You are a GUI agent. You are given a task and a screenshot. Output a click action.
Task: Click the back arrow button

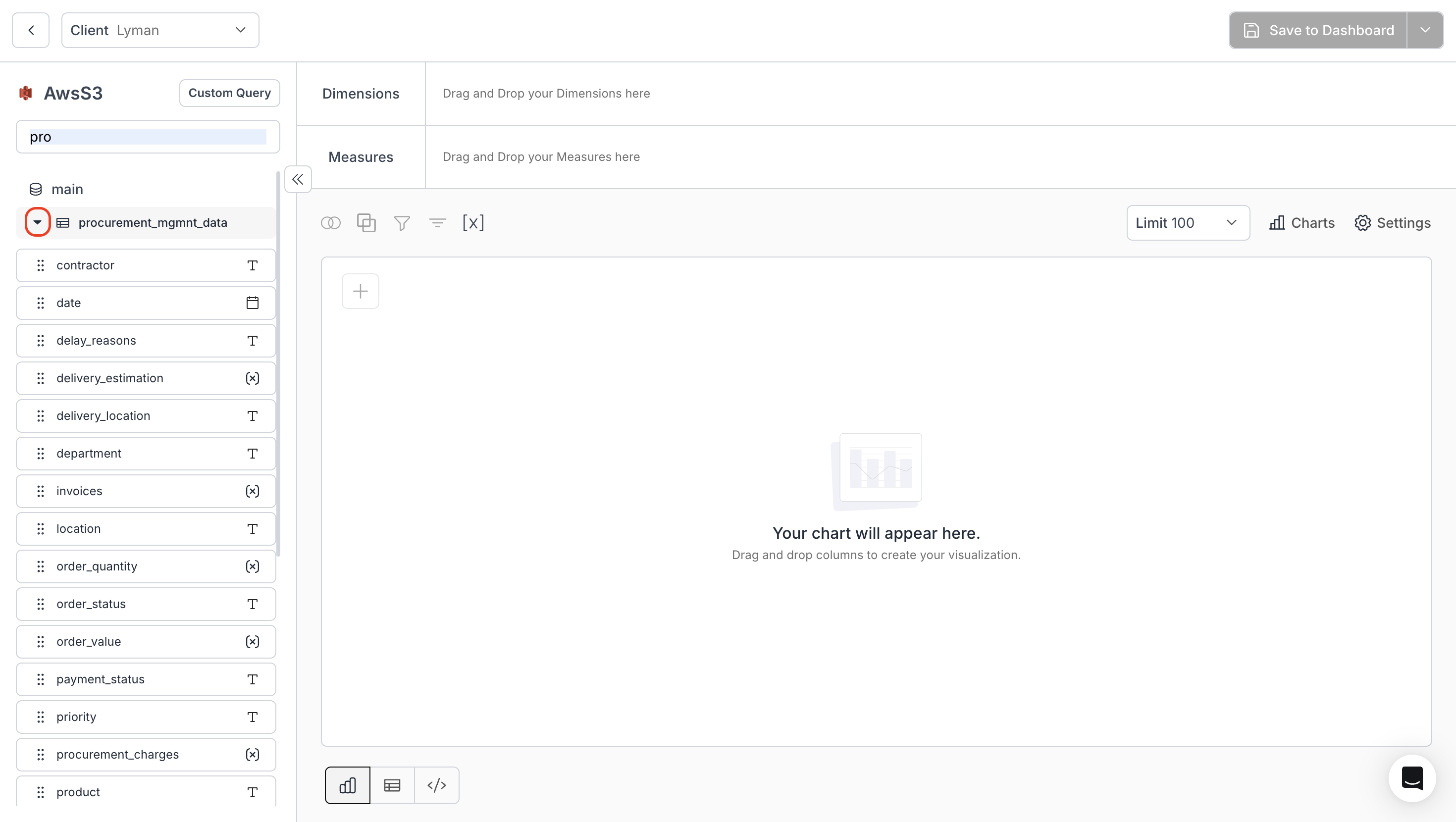[31, 30]
